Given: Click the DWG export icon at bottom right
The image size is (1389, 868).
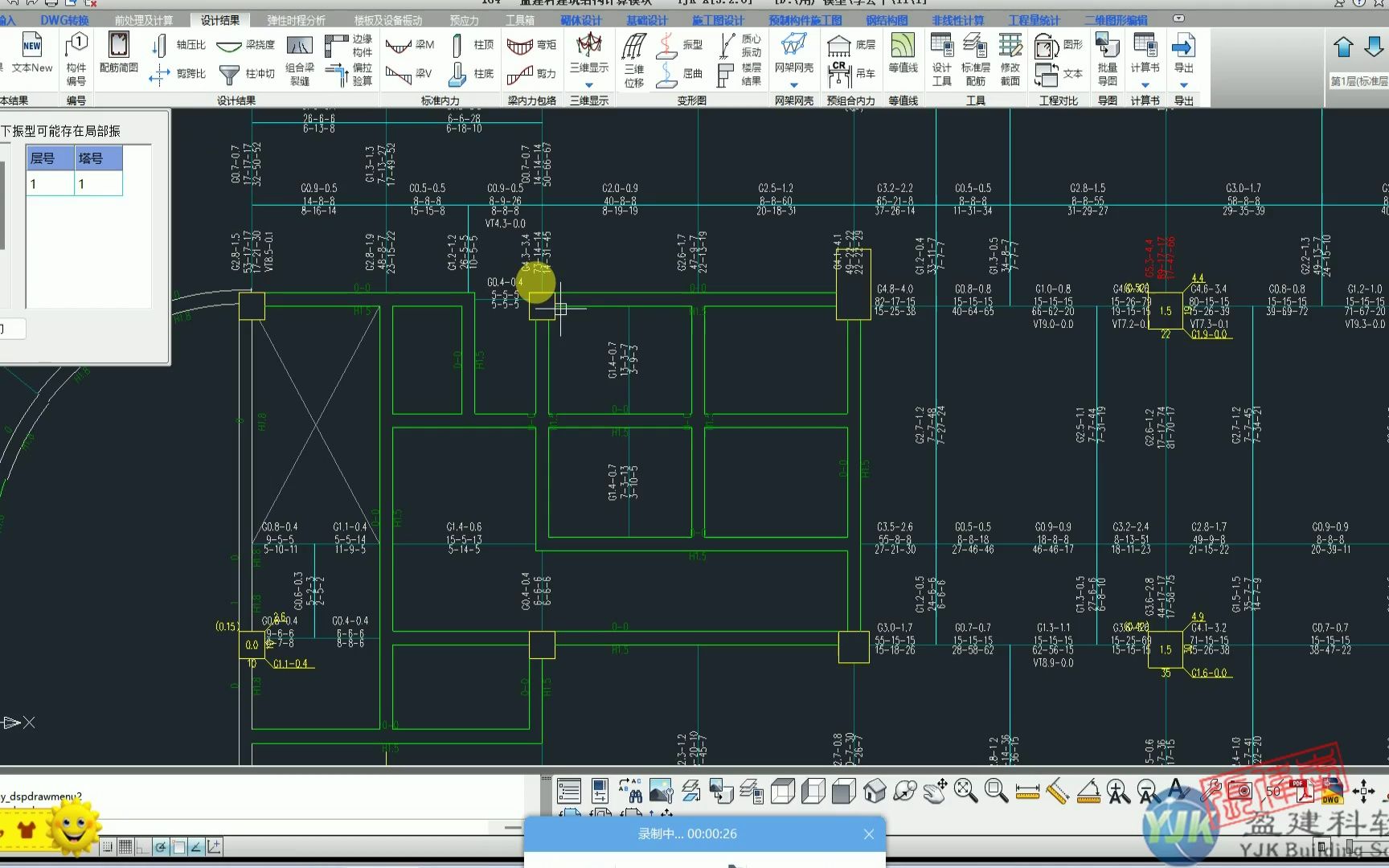Looking at the screenshot, I should pos(1333,792).
